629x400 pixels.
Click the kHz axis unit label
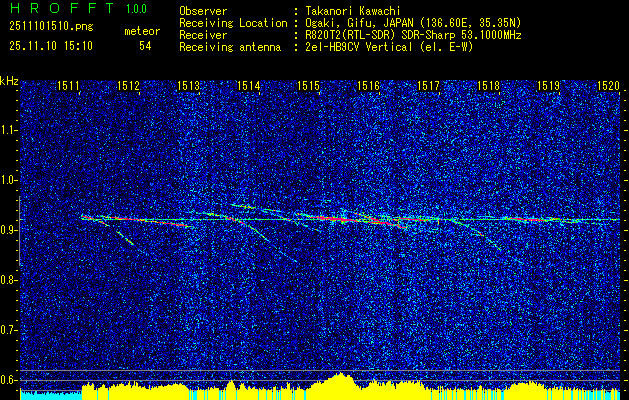click(9, 81)
